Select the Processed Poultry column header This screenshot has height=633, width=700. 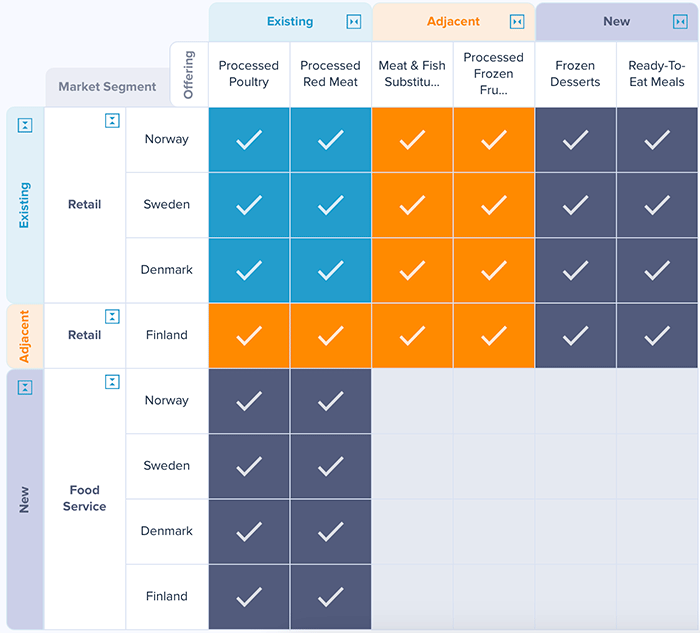pos(249,74)
